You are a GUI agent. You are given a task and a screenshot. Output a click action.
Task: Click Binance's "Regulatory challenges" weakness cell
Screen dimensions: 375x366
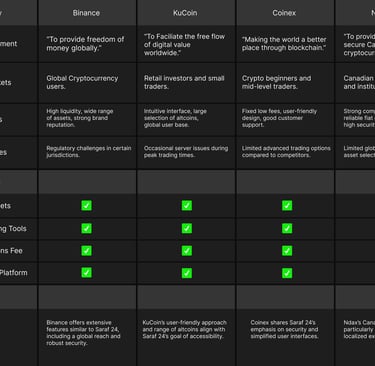point(89,152)
